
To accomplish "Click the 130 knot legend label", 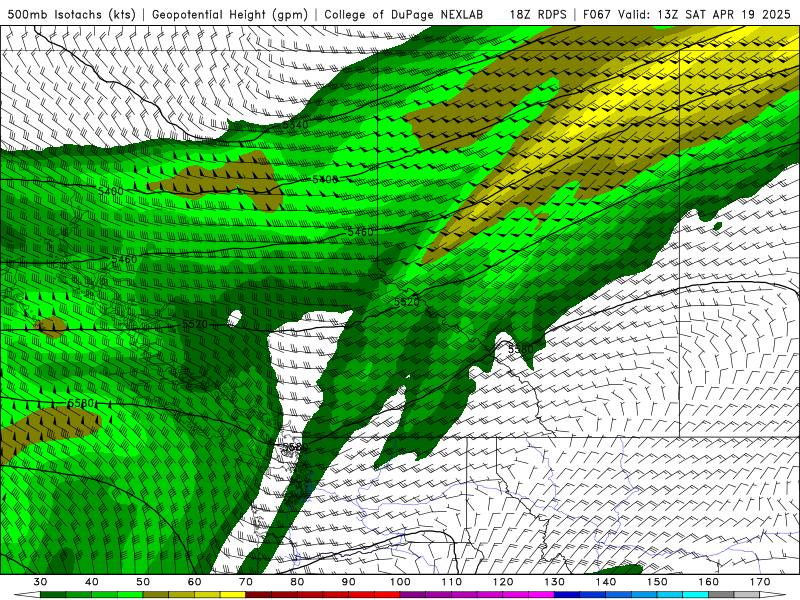I will [555, 582].
